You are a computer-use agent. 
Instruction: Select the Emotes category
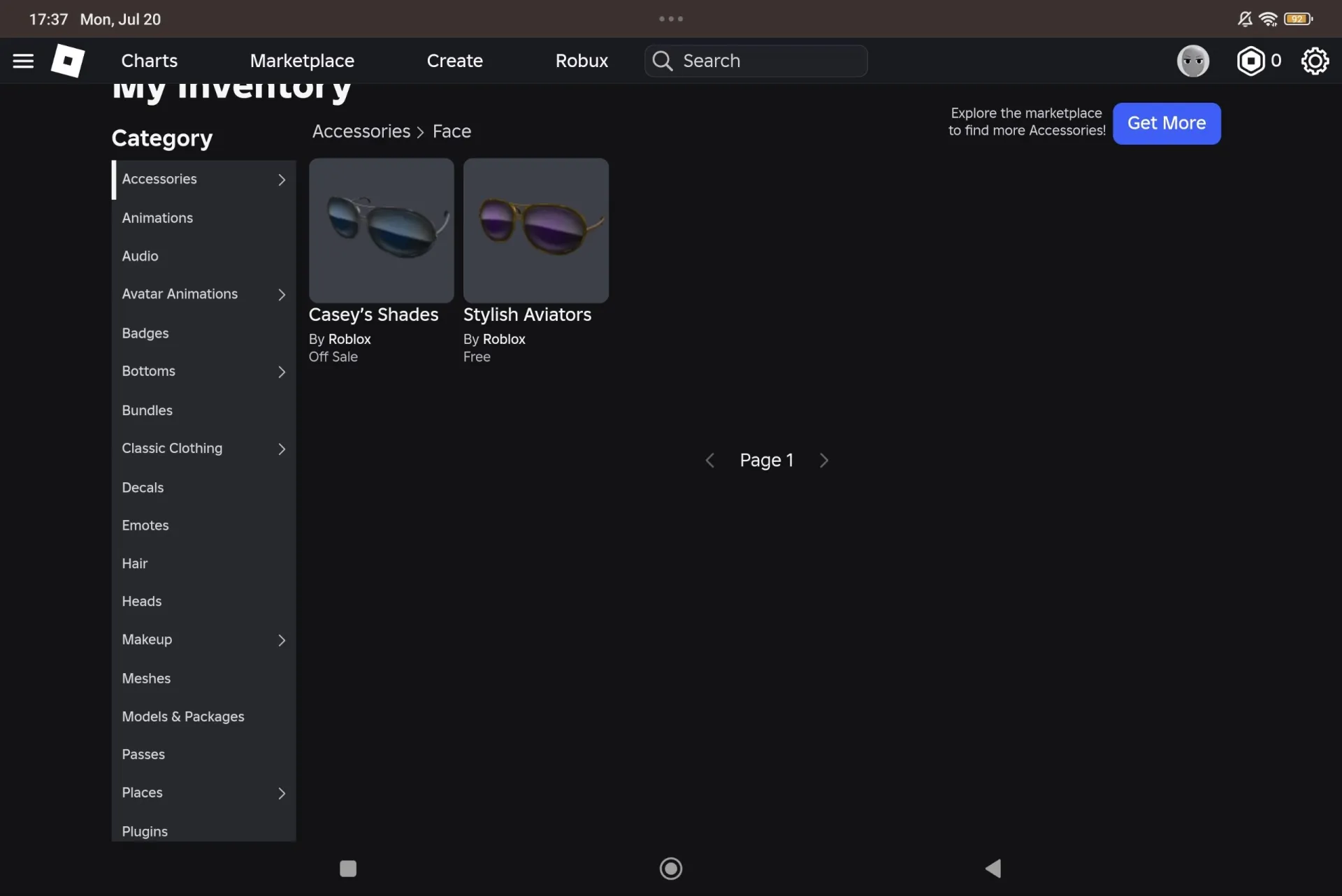point(203,526)
